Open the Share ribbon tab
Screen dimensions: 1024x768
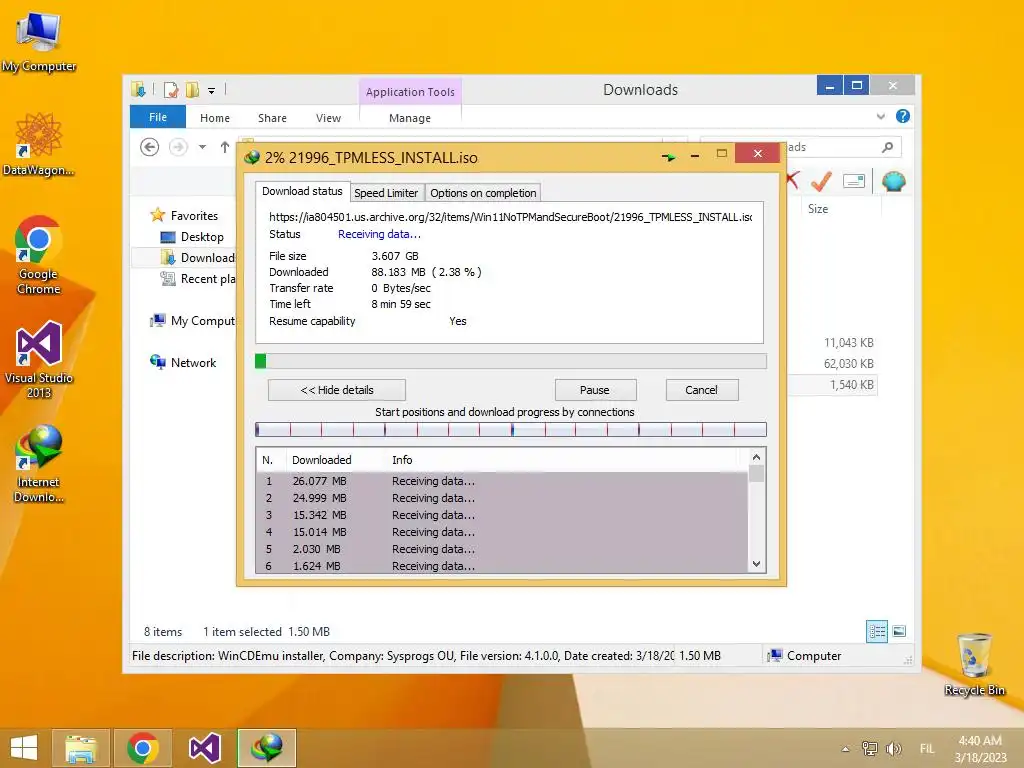pos(272,118)
